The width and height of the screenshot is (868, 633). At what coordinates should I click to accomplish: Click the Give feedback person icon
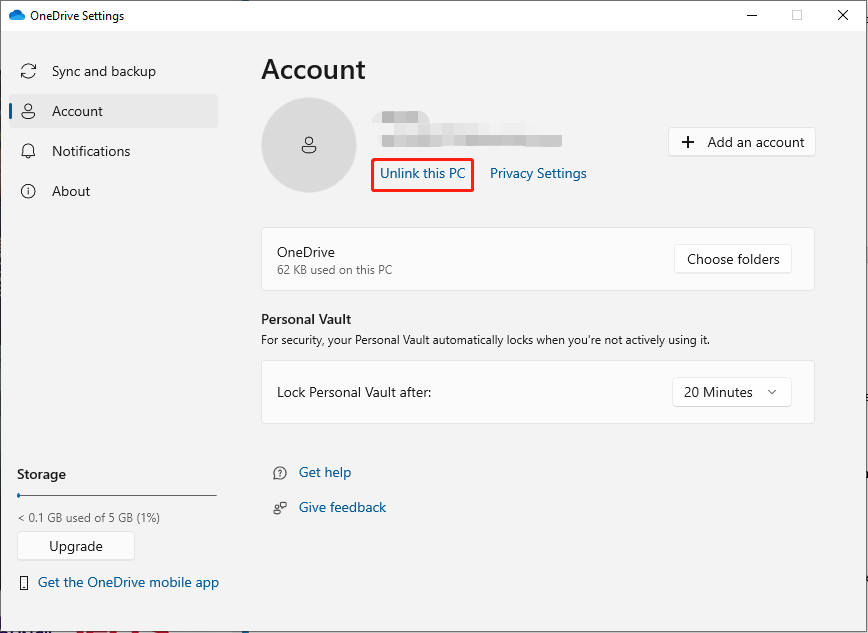click(x=280, y=508)
